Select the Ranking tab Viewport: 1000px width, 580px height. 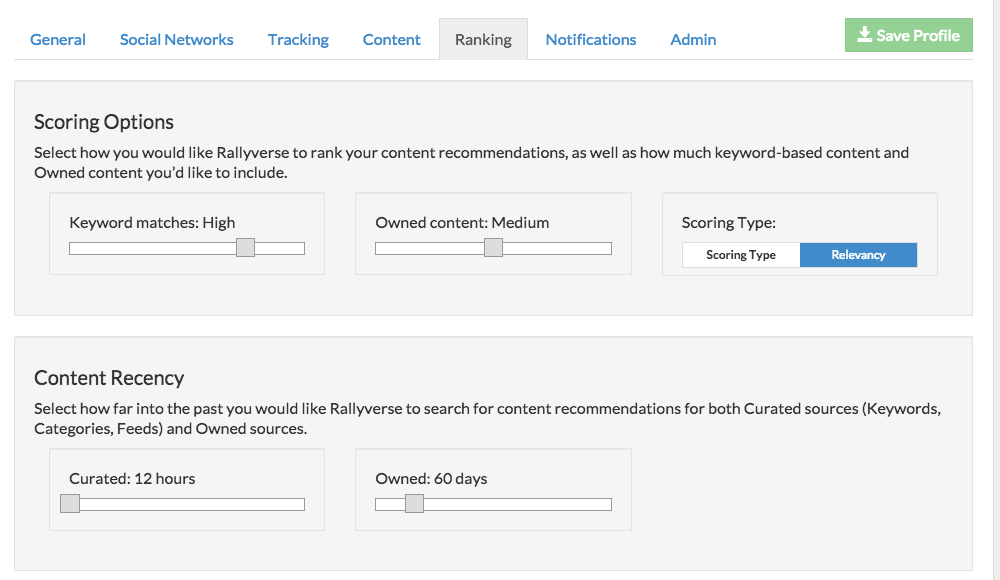pos(483,40)
